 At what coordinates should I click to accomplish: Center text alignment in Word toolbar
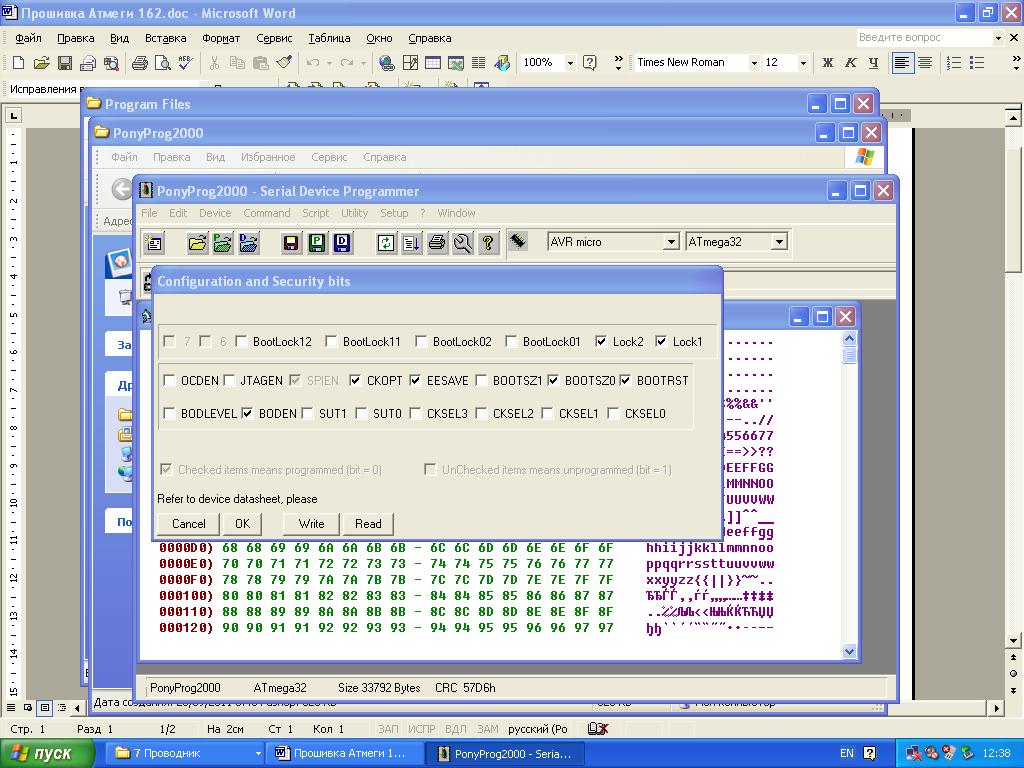click(x=925, y=63)
